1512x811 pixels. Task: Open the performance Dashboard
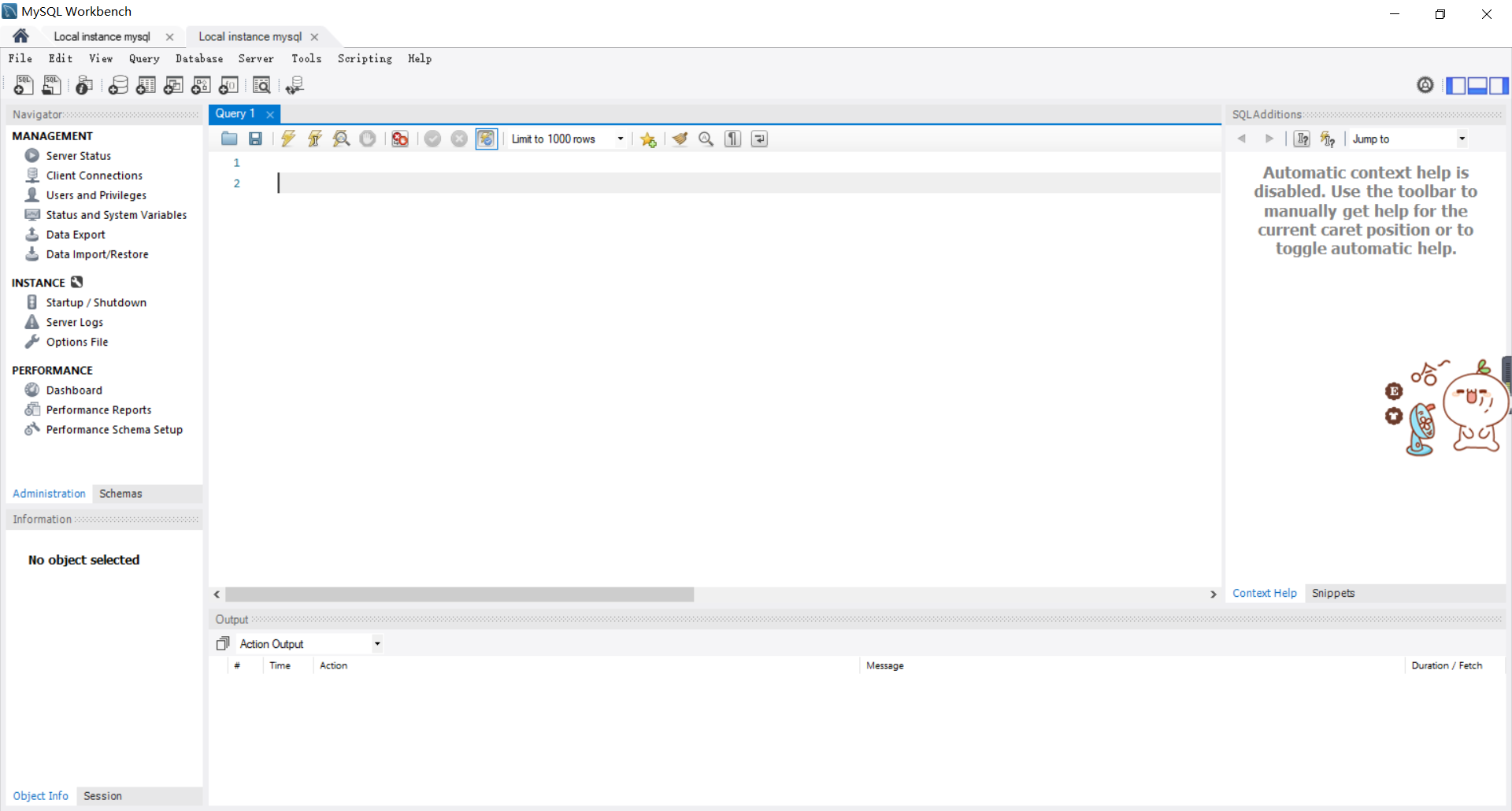(x=74, y=391)
